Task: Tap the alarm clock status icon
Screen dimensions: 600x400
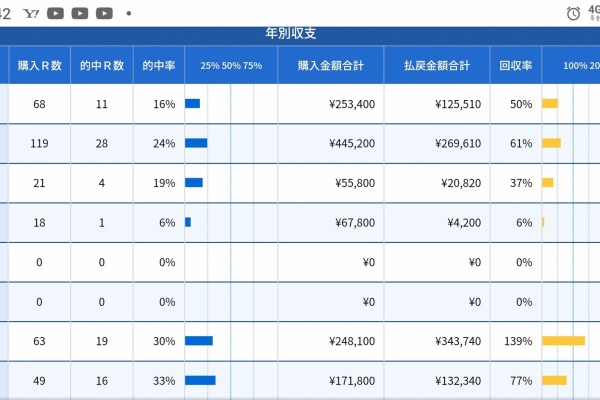Action: (573, 13)
